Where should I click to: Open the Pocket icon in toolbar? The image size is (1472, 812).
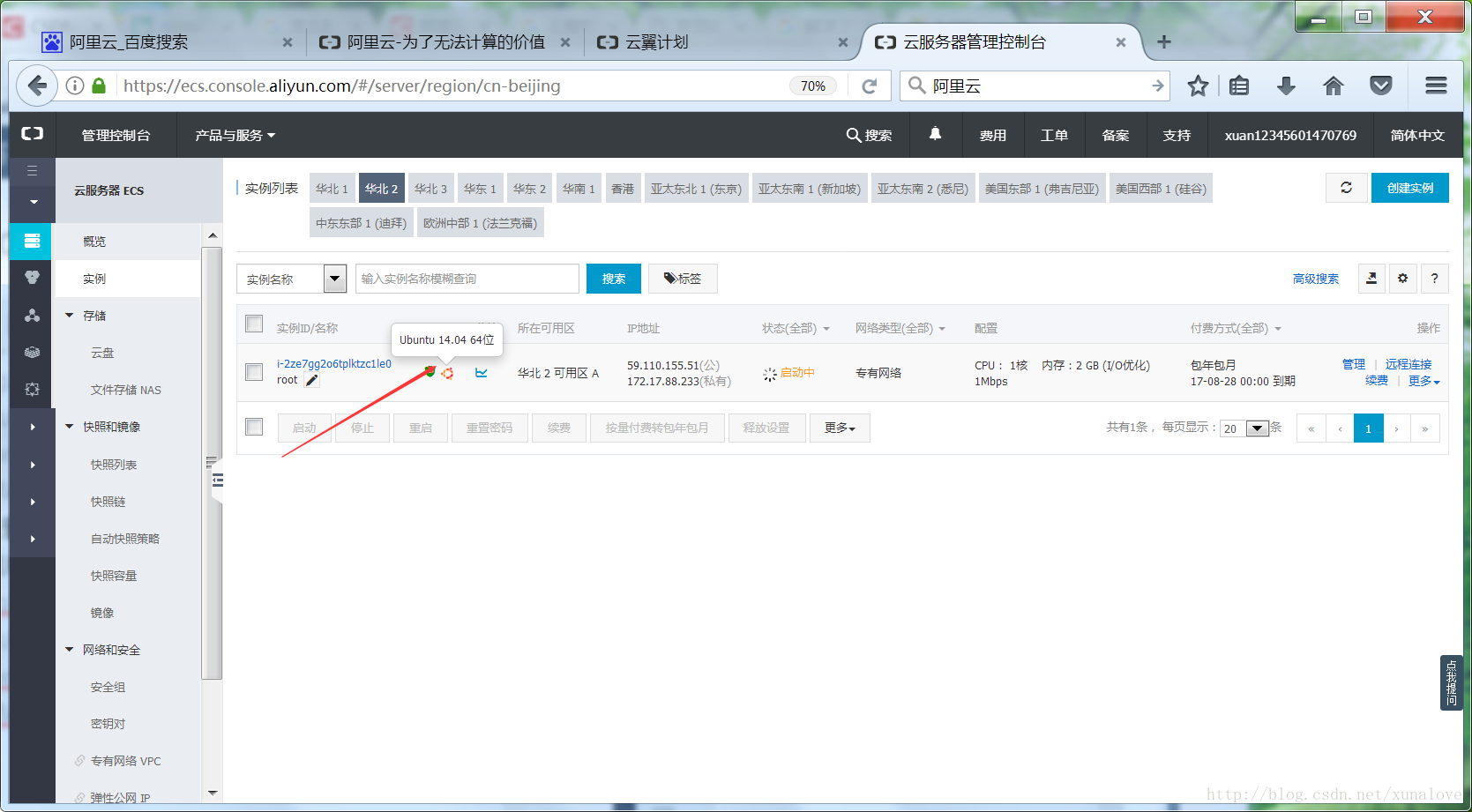click(1381, 86)
